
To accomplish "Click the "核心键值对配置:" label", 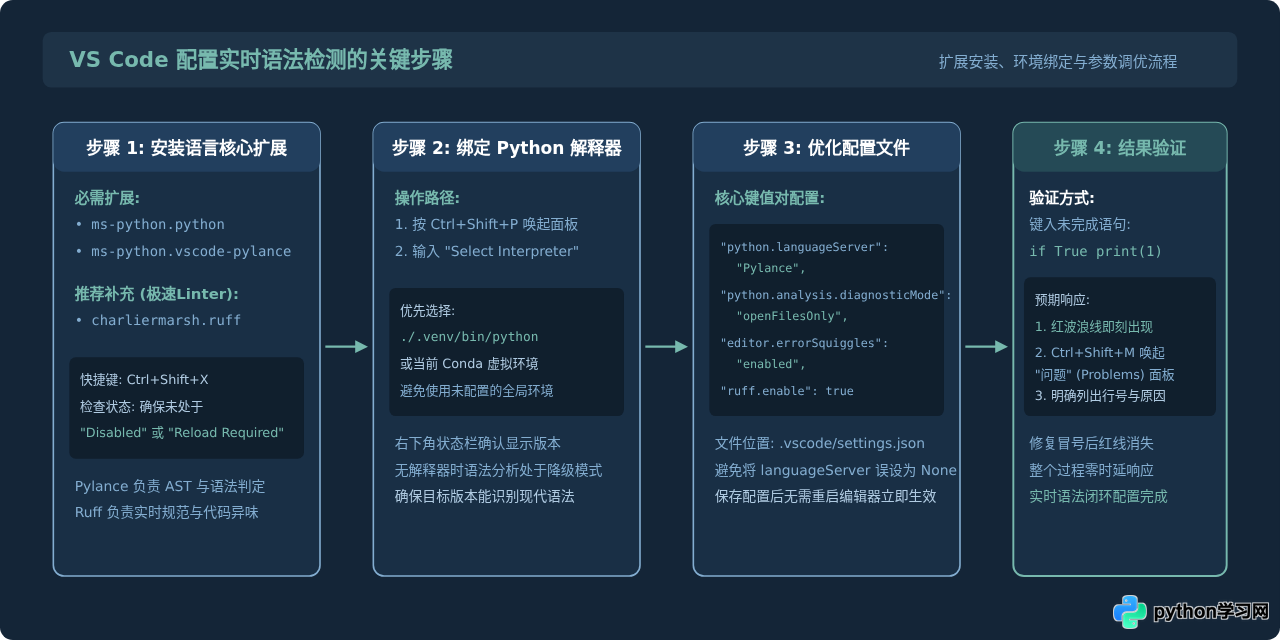I will [x=770, y=198].
